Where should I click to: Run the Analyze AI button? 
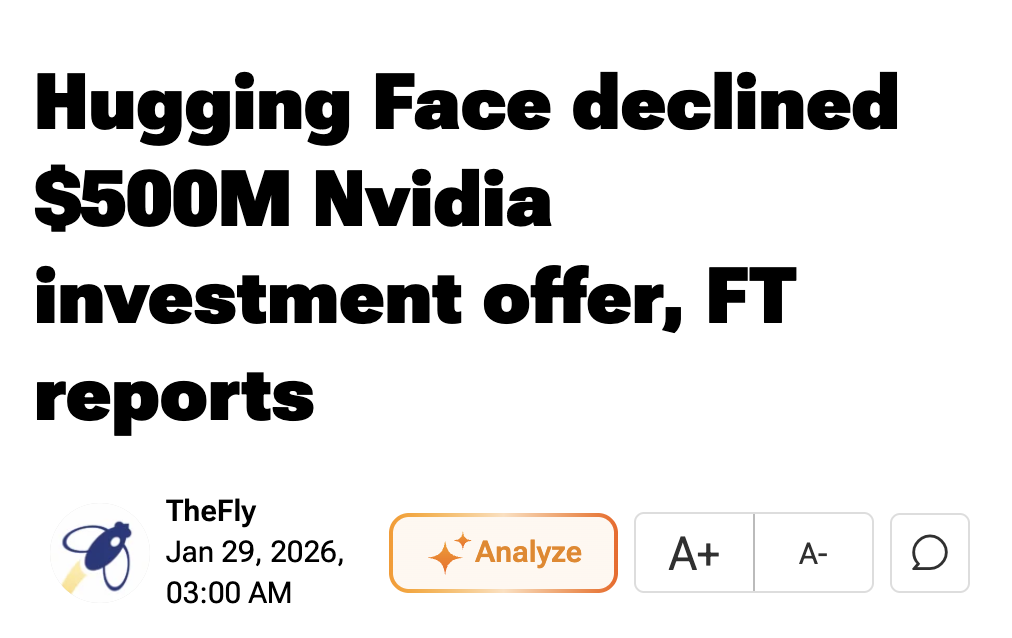503,553
